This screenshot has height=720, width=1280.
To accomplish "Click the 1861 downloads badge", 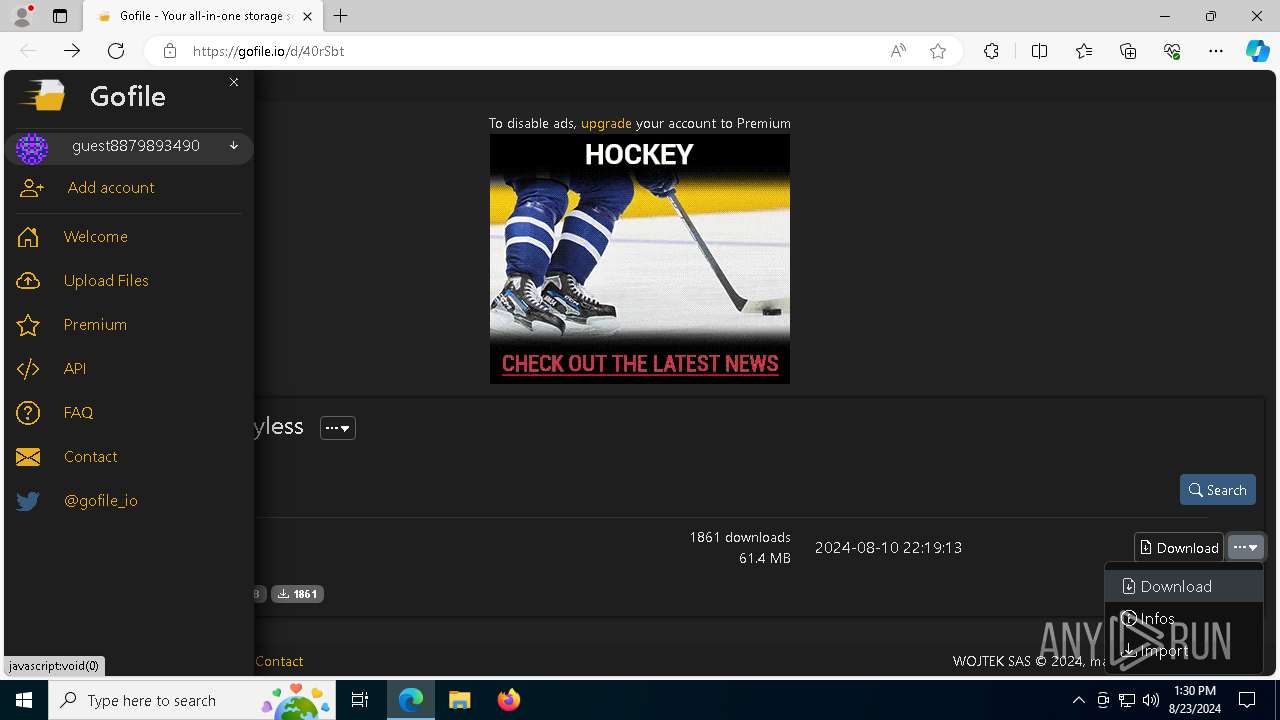I will coord(297,594).
